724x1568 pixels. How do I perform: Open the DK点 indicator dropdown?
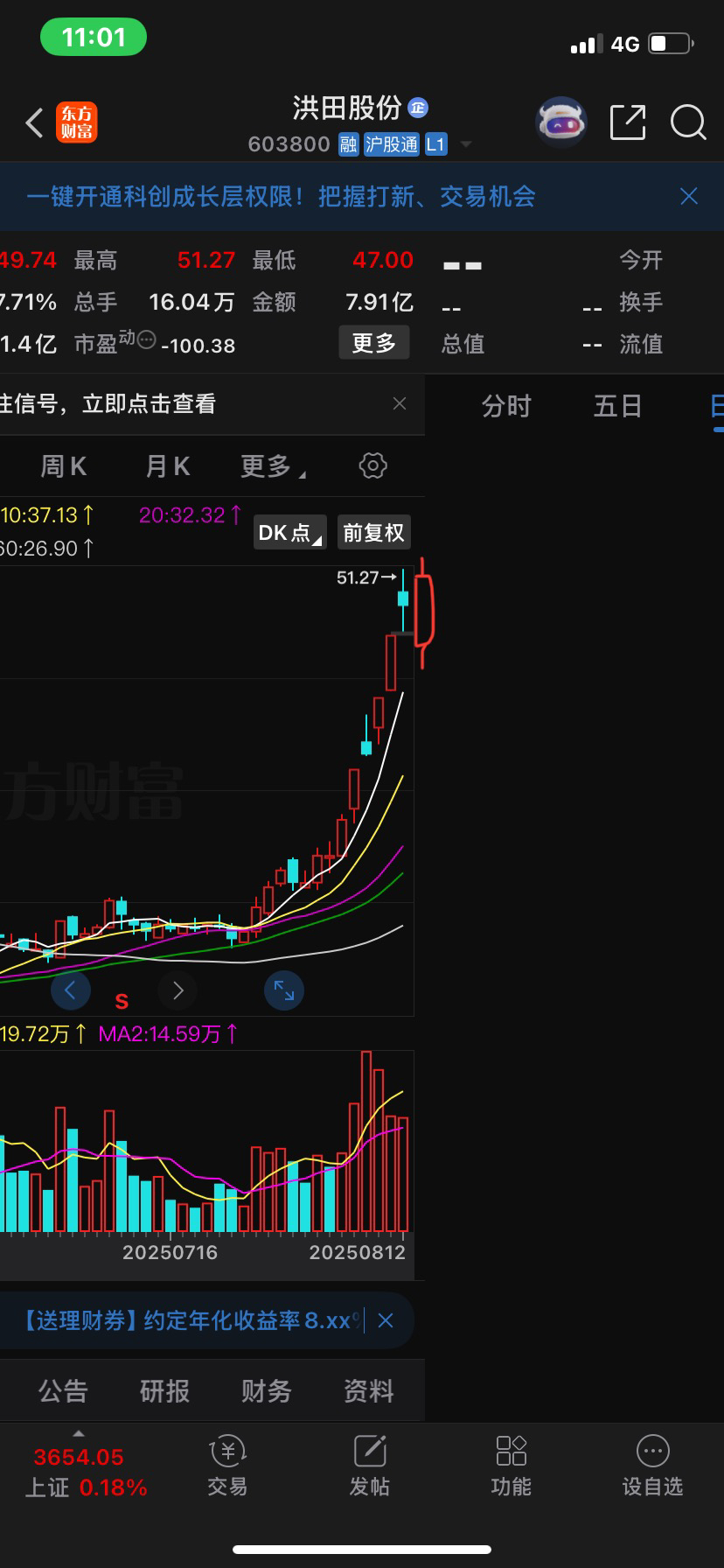tap(290, 532)
